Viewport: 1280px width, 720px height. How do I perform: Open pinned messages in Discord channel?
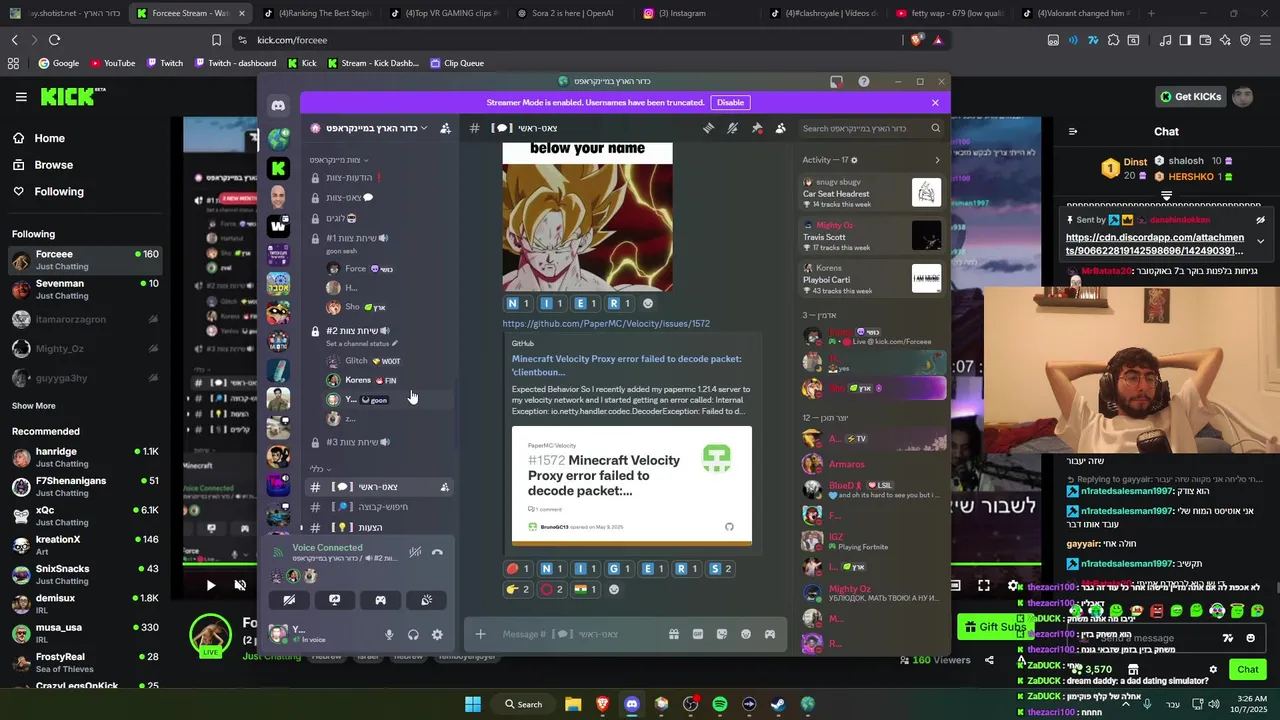[756, 128]
